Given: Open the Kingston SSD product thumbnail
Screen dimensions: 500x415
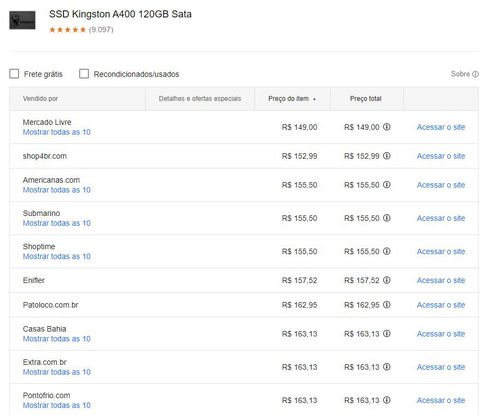Looking at the screenshot, I should pos(22,20).
